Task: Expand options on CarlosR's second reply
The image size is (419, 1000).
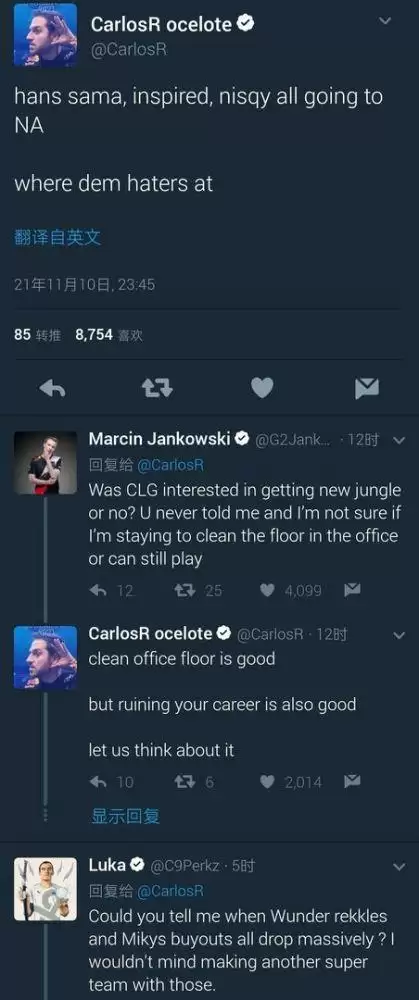Action: coord(399,635)
